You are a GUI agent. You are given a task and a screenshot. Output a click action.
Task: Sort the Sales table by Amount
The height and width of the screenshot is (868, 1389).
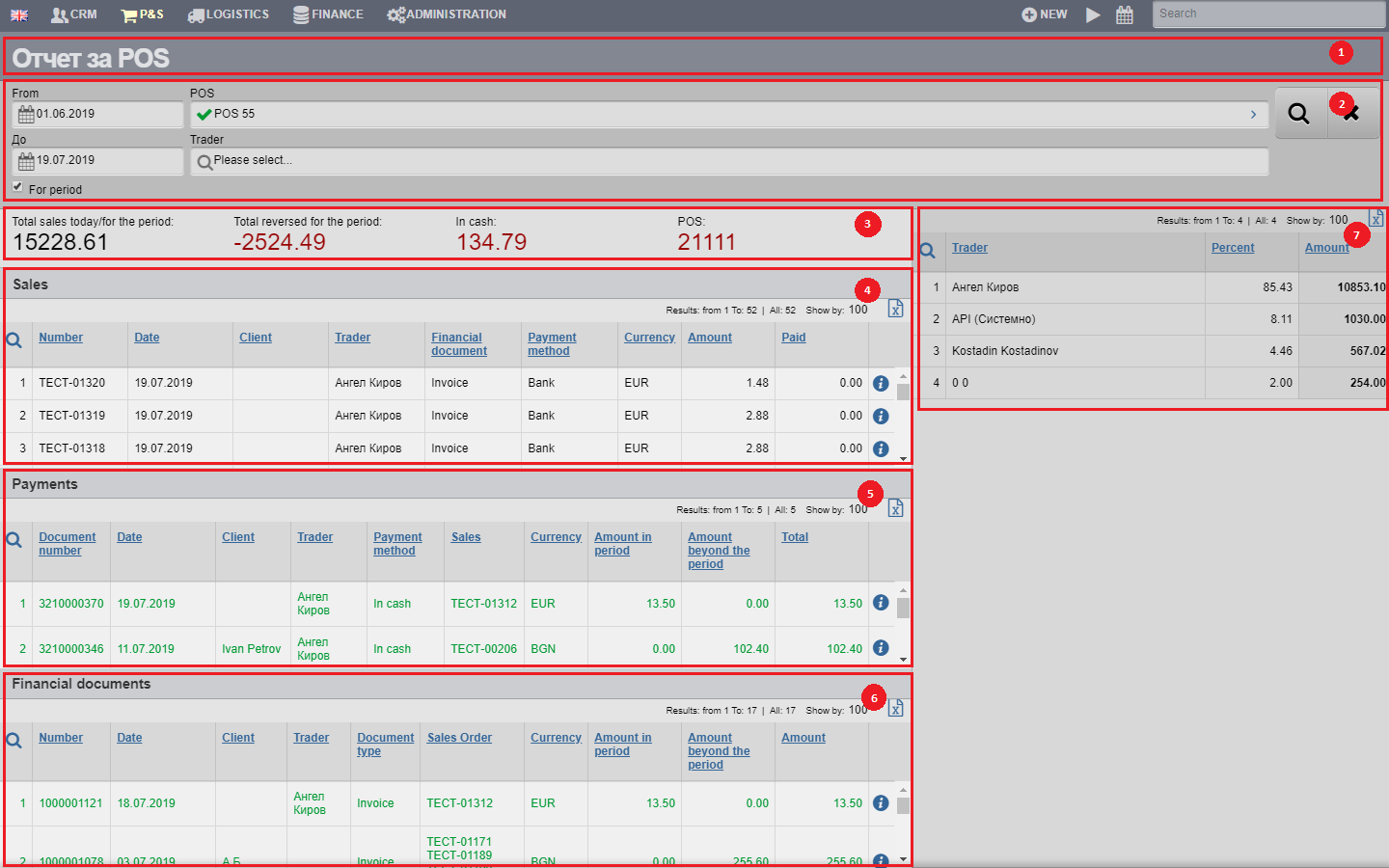(710, 337)
